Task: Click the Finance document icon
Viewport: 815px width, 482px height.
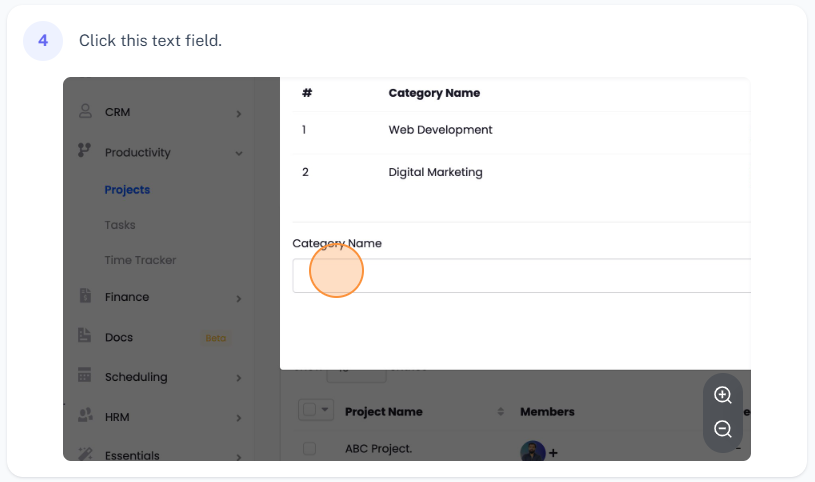Action: tap(85, 297)
